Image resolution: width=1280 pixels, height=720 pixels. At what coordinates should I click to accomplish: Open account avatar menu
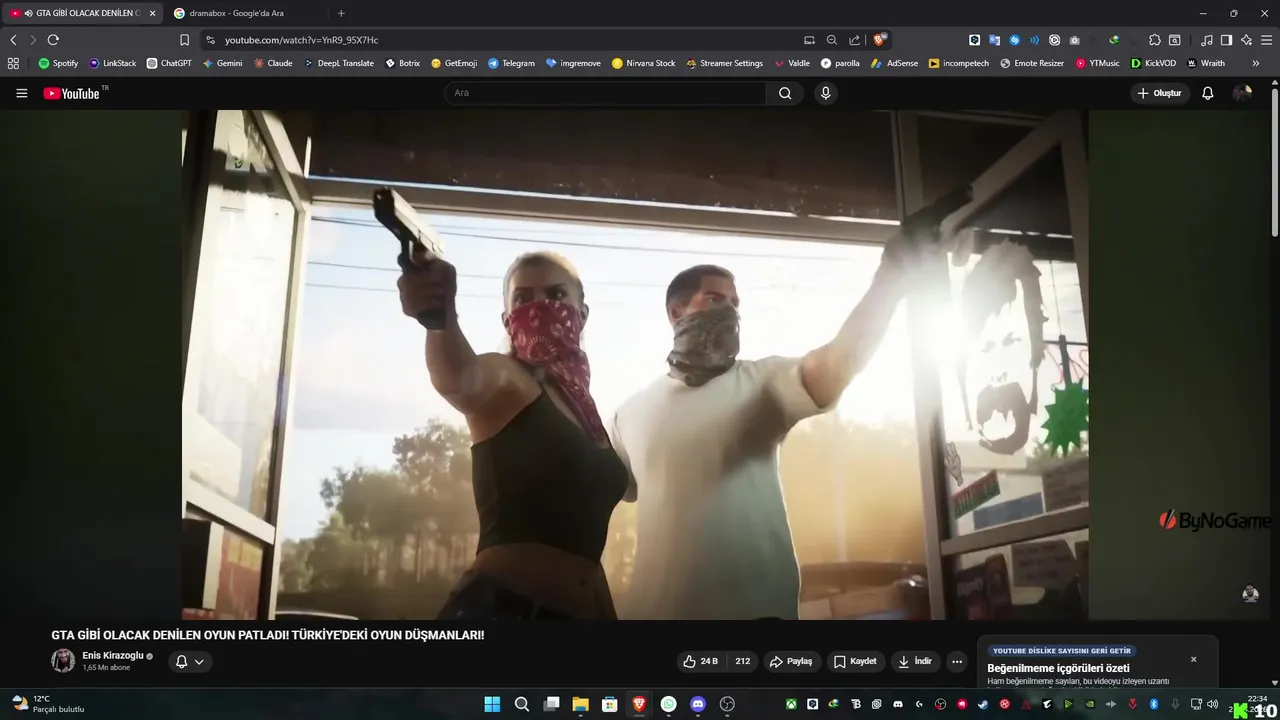[1243, 93]
